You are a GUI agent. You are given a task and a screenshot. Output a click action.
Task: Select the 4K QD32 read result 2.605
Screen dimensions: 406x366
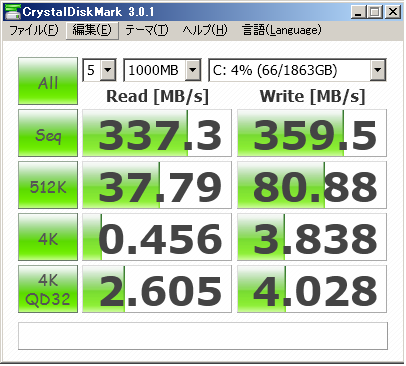point(157,289)
